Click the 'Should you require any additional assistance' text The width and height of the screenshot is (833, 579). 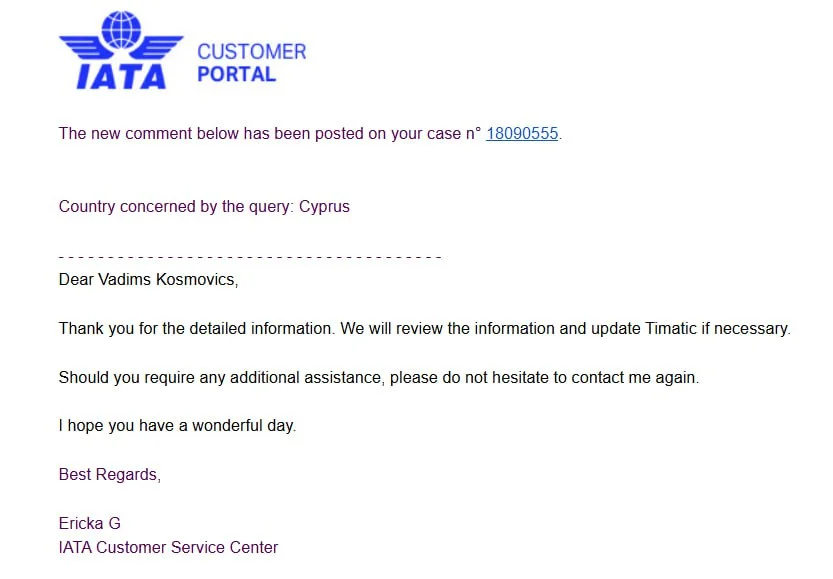click(220, 378)
